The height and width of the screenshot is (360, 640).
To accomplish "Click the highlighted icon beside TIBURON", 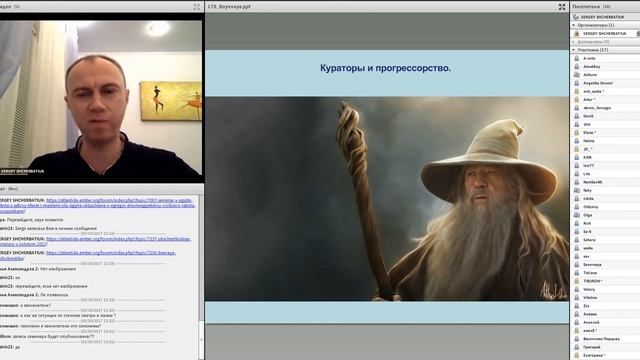I will pos(577,281).
